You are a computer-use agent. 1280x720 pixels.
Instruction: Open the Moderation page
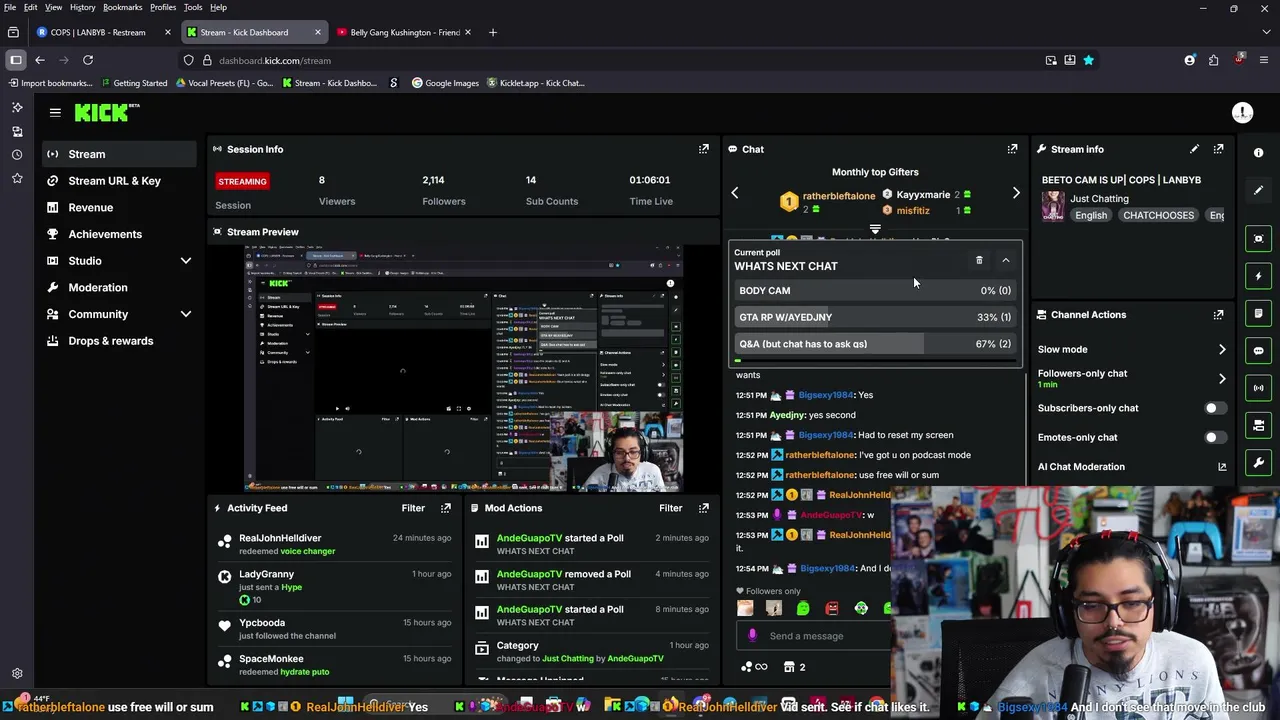click(x=120, y=287)
